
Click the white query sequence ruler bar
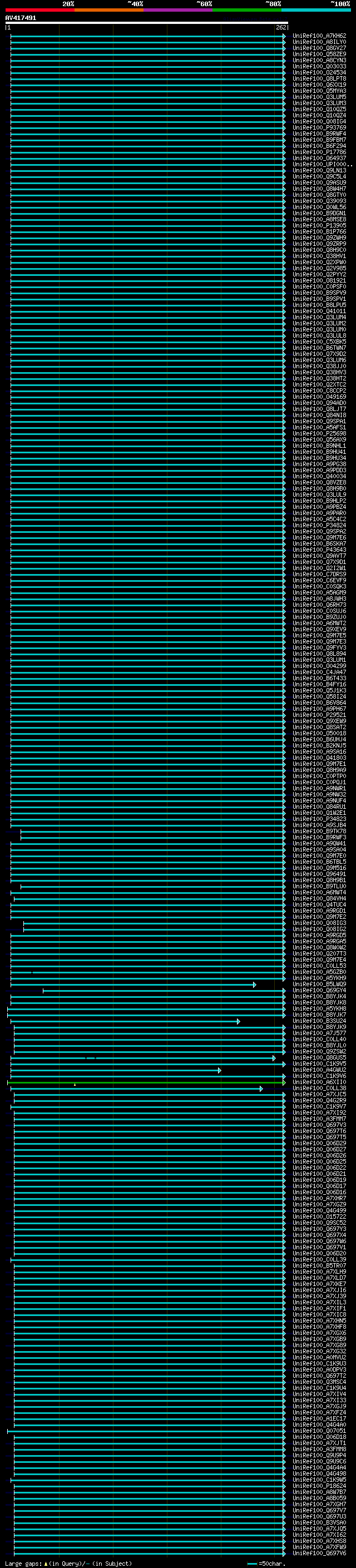[146, 22]
